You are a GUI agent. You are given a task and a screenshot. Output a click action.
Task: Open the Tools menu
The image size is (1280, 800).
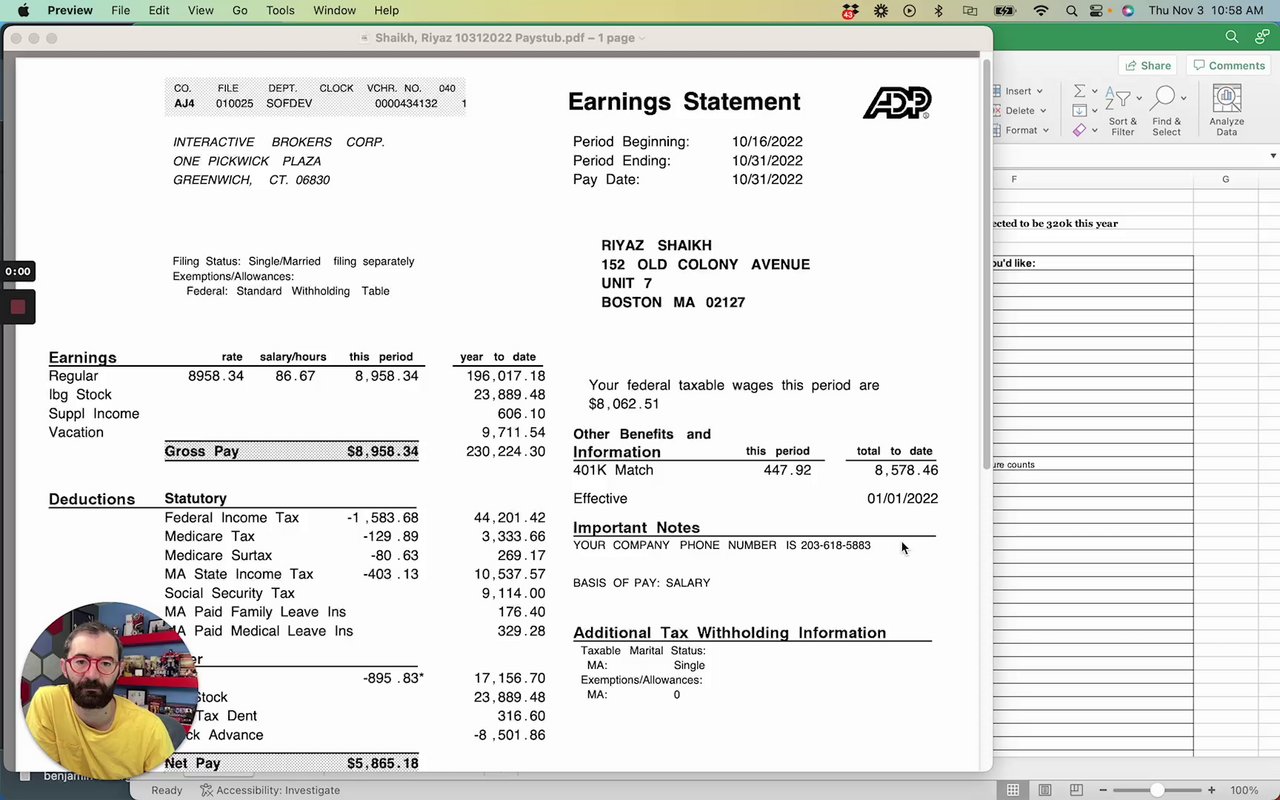(x=280, y=10)
